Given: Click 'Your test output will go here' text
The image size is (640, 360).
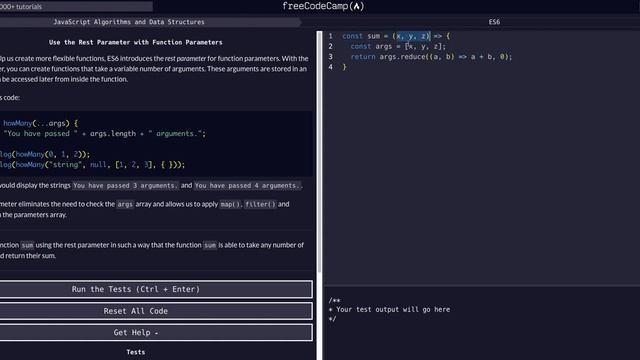Looking at the screenshot, I should [x=393, y=309].
